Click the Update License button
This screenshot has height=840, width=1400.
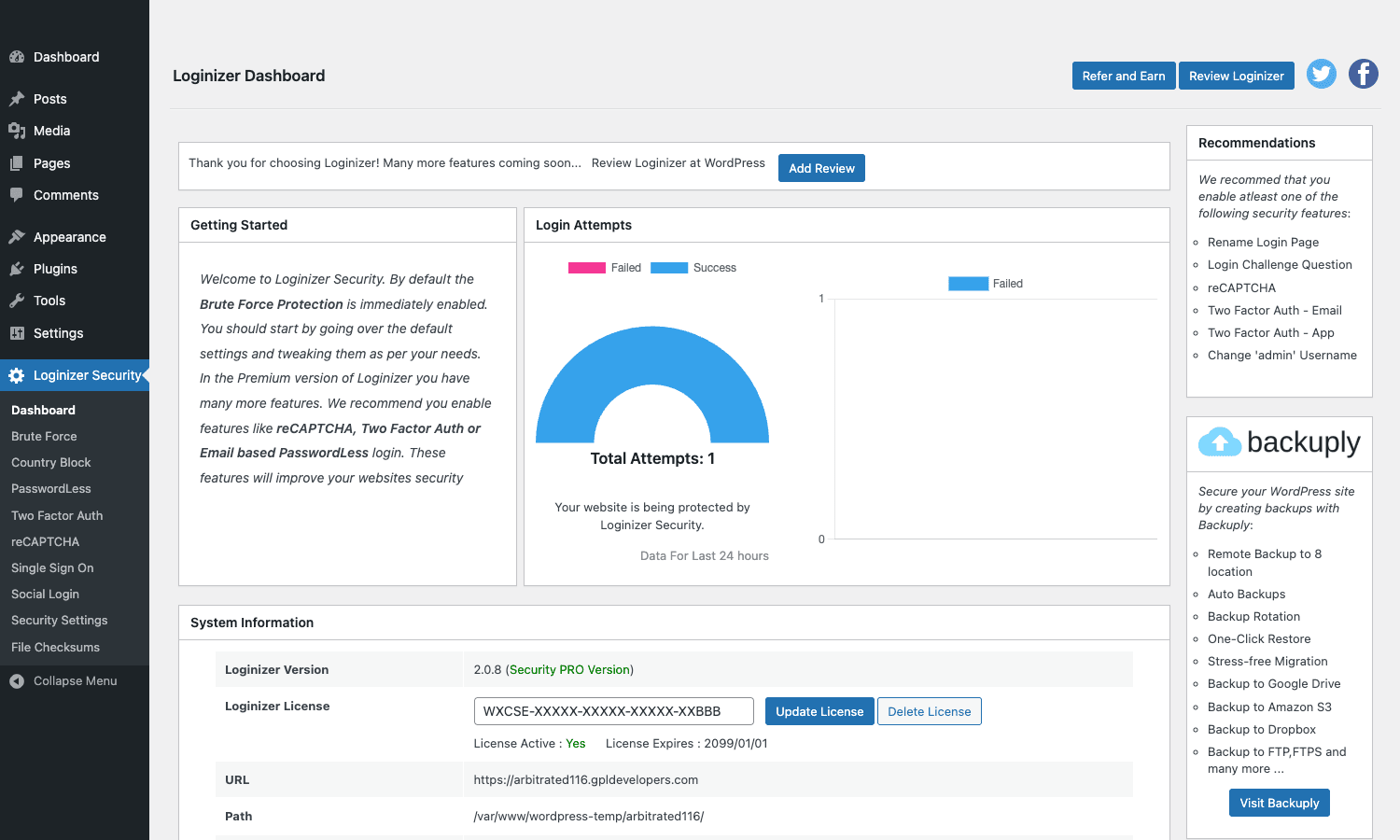click(x=819, y=711)
